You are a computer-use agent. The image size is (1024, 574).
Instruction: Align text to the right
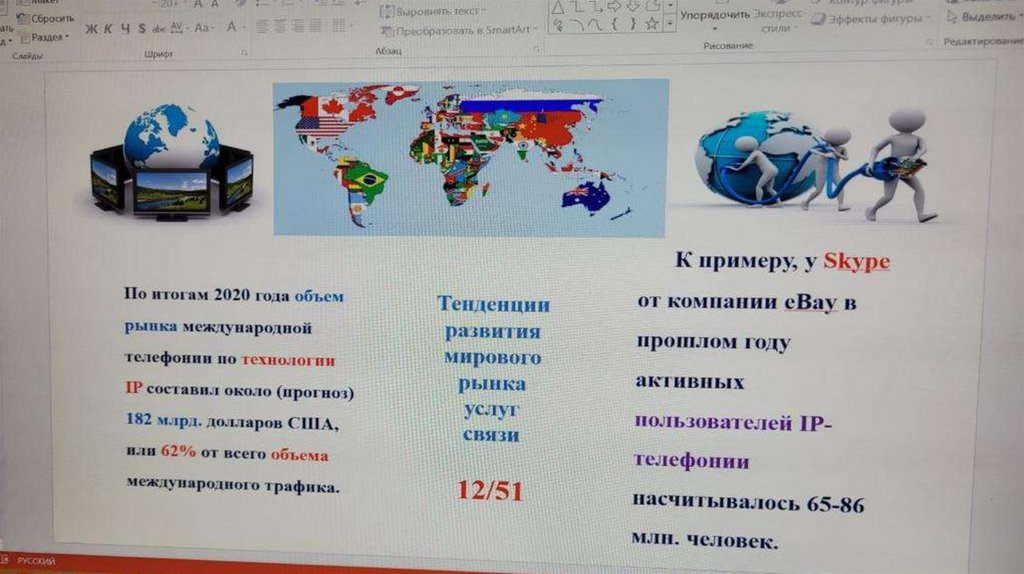298,26
